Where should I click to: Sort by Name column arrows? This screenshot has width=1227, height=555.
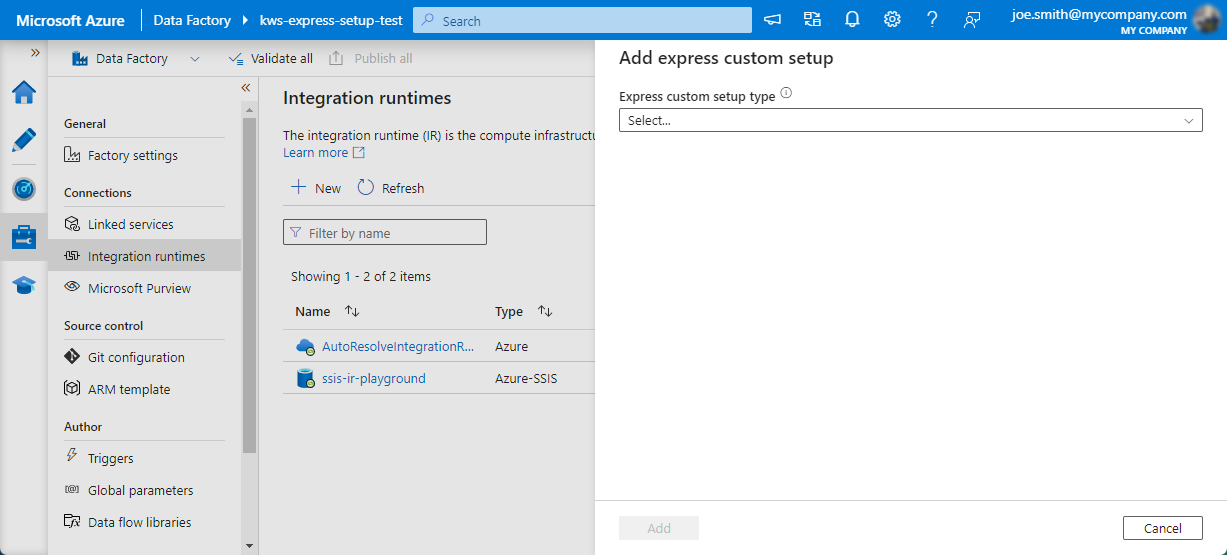352,312
